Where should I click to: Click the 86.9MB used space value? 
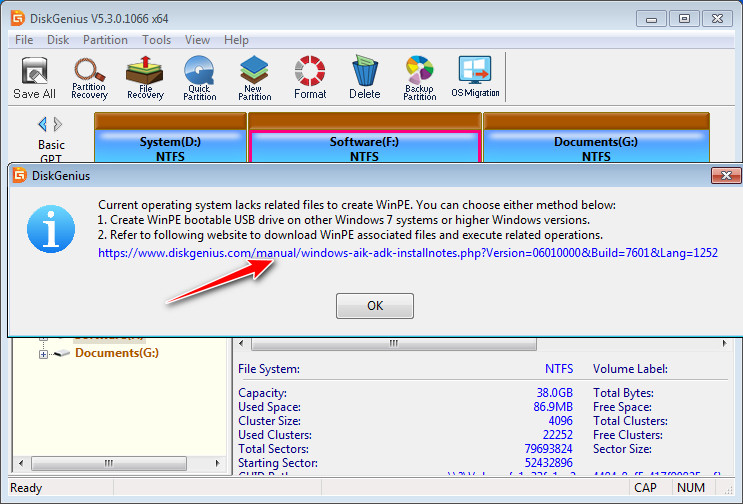click(x=553, y=407)
